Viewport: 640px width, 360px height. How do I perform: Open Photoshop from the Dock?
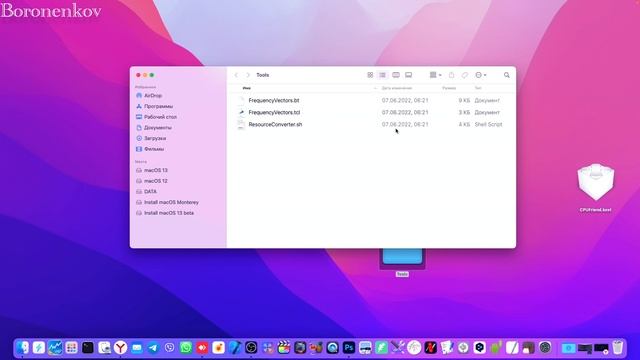click(x=349, y=348)
